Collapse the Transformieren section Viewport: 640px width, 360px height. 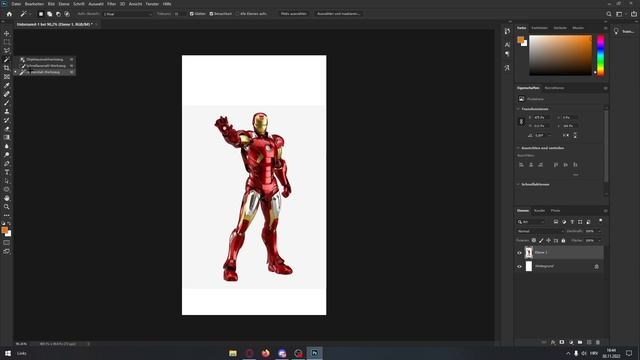pos(518,109)
